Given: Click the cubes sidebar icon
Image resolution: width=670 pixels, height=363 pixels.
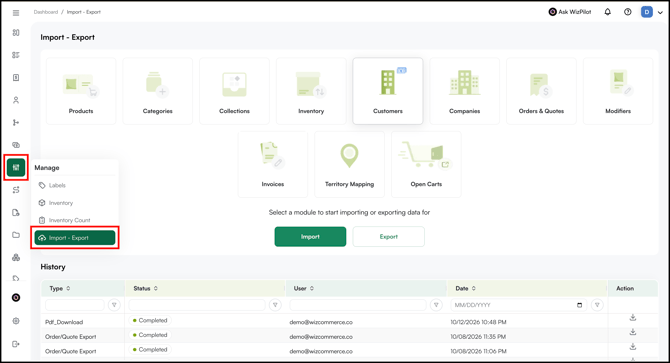Looking at the screenshot, I should coord(16,258).
